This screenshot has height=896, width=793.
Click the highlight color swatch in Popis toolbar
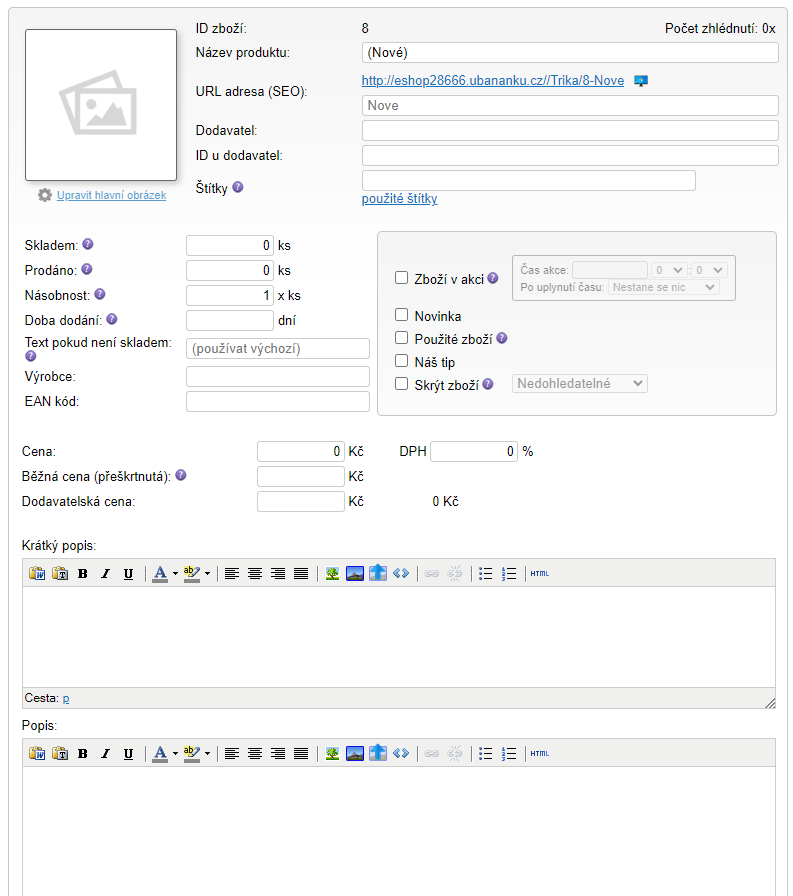(x=191, y=754)
